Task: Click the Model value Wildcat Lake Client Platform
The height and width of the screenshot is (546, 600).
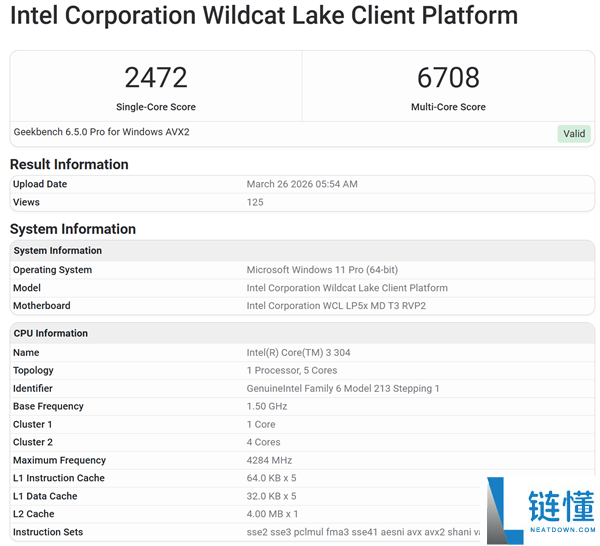Action: [347, 288]
